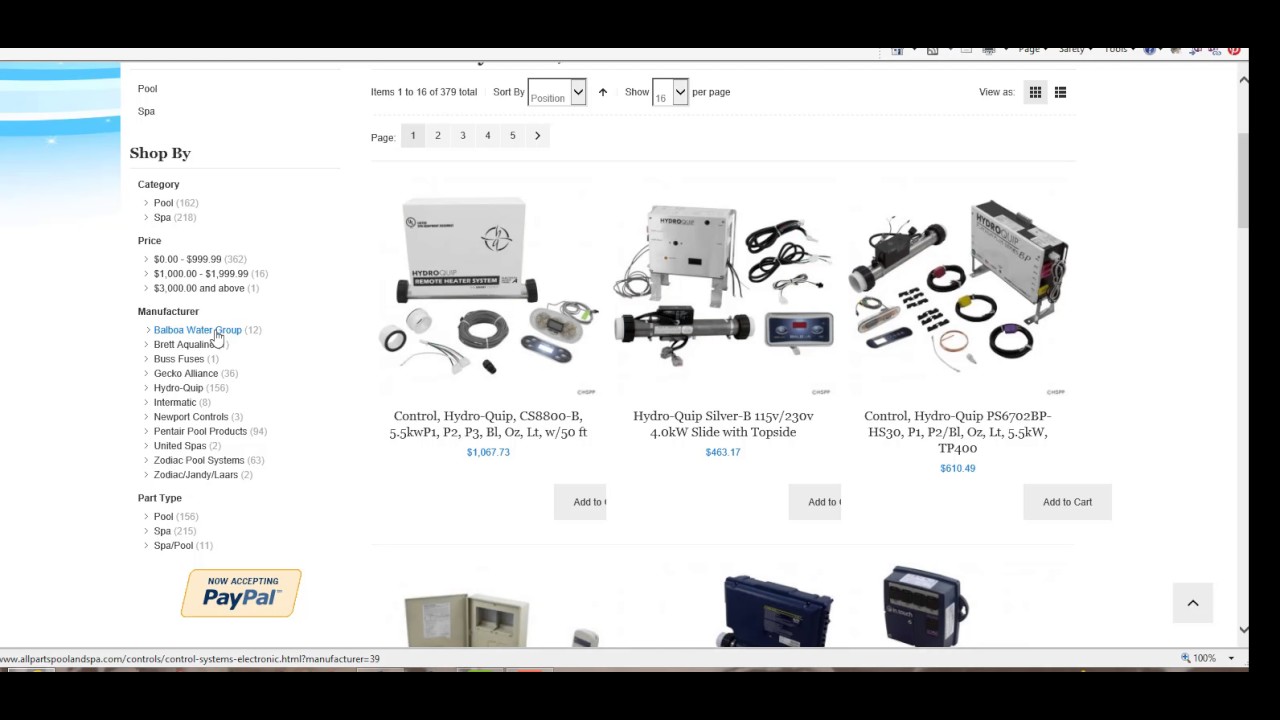Click the scrollbar up arrow
Screen dimensions: 1280x720
1243,79
